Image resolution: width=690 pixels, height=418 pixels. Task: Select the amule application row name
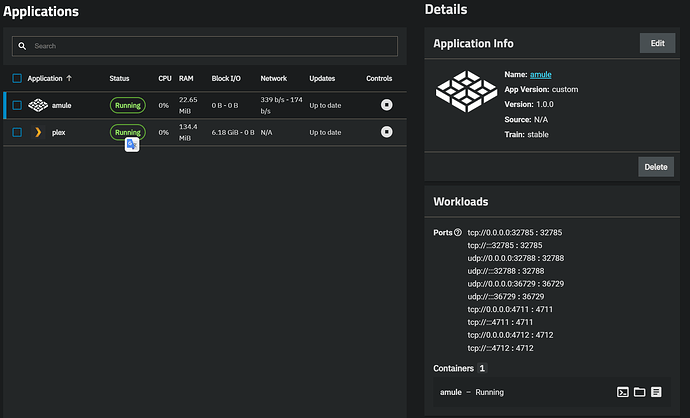click(61, 105)
